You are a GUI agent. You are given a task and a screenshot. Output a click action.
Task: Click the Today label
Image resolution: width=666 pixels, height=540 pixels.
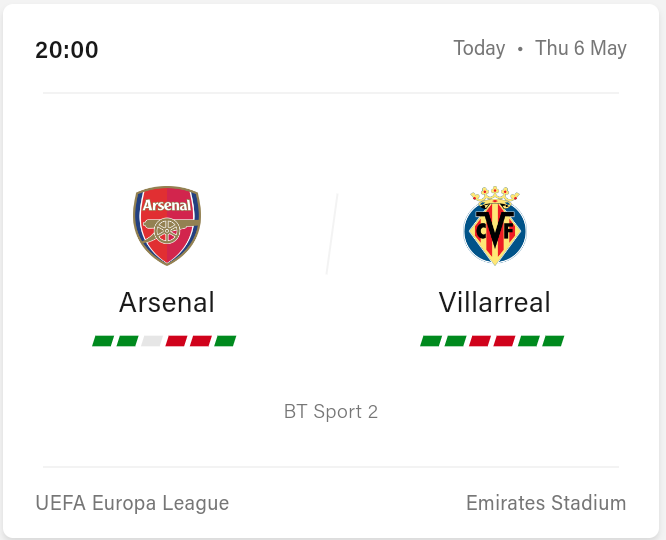click(x=479, y=48)
